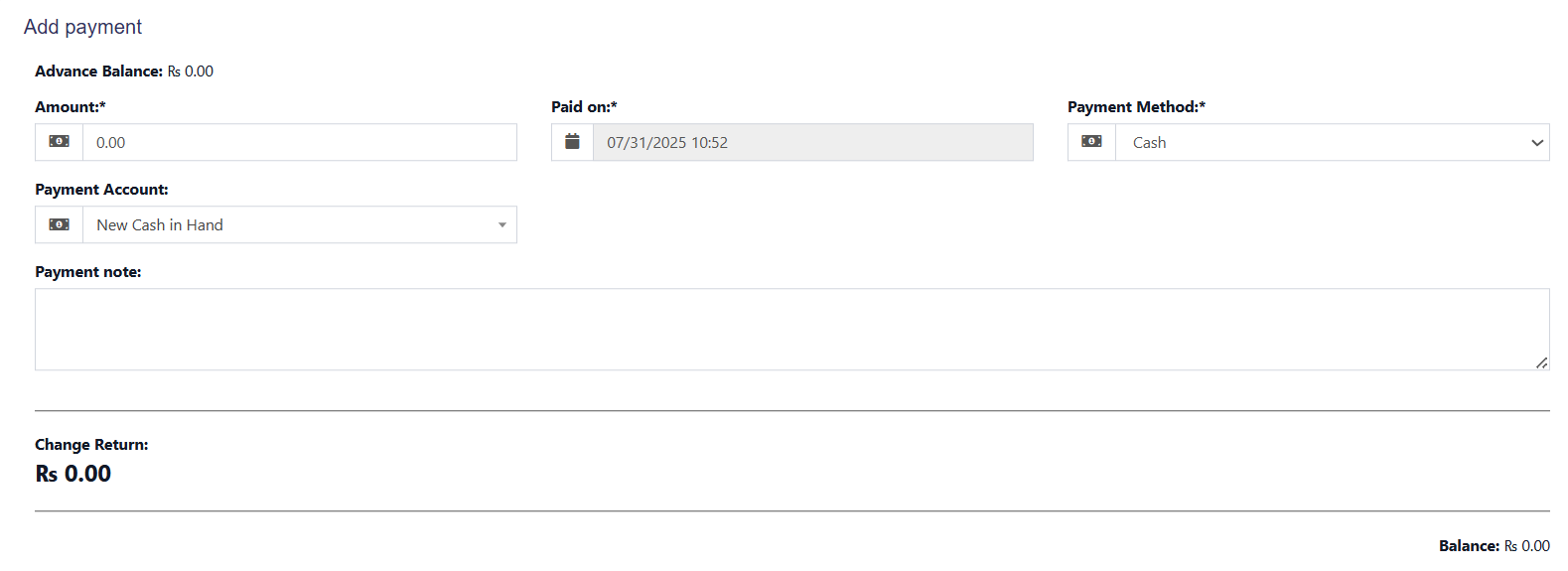Viewport: 1568px width, 571px height.
Task: Click the calendar icon next to Paid on
Action: pos(572,142)
